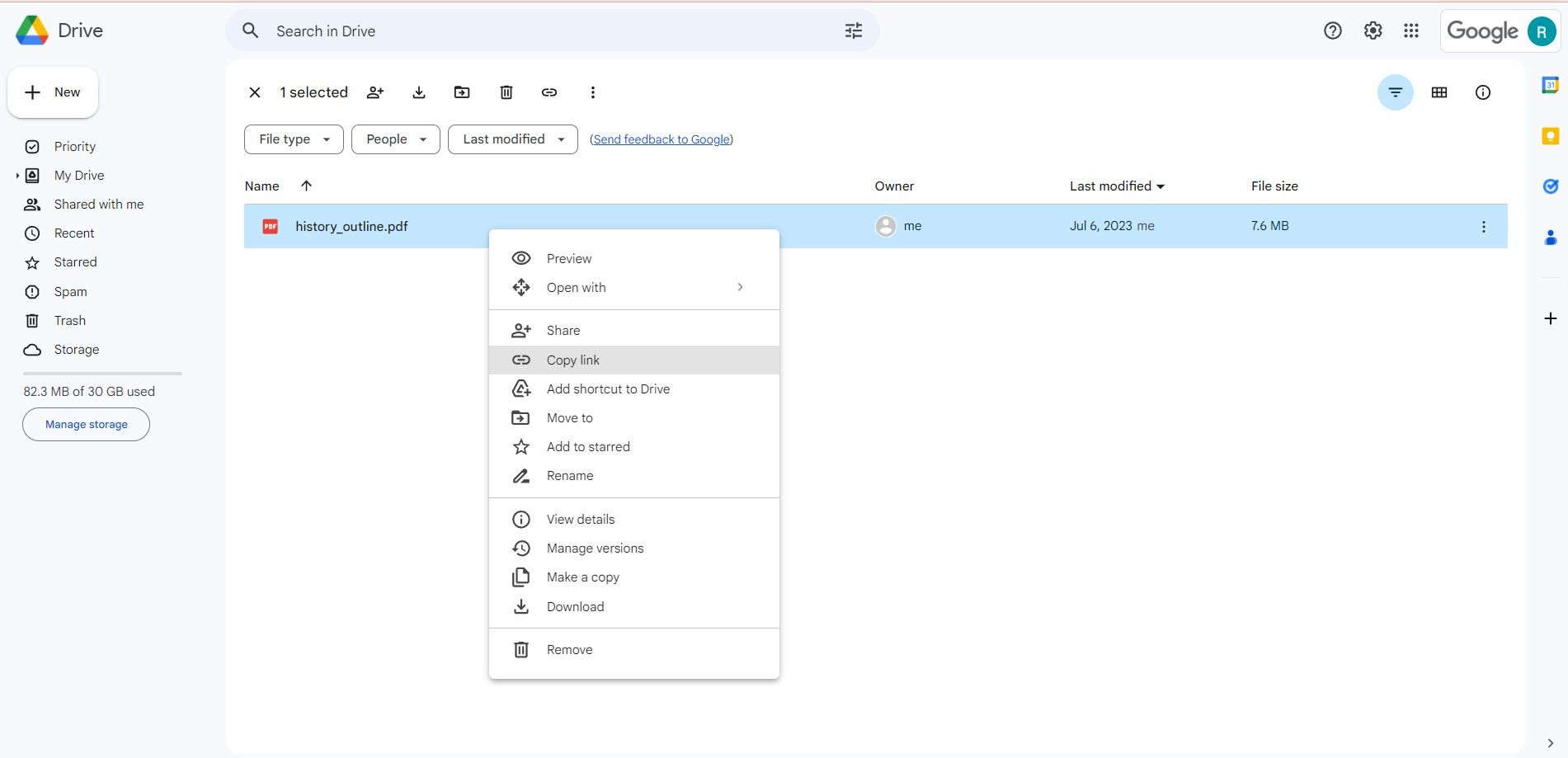
Task: Toggle the filter button off
Action: click(1396, 92)
